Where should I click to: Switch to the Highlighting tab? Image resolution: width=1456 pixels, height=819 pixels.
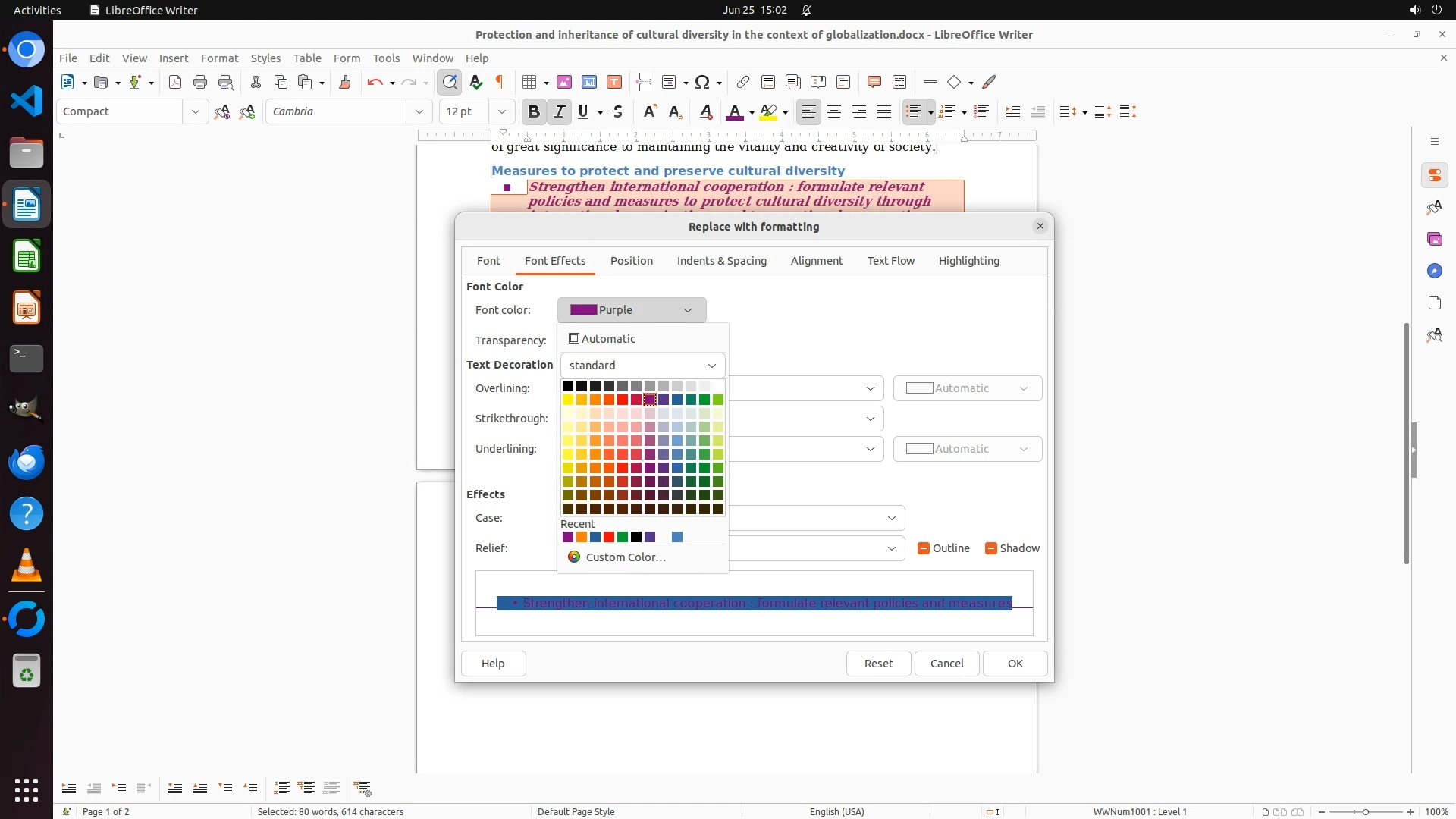[968, 261]
